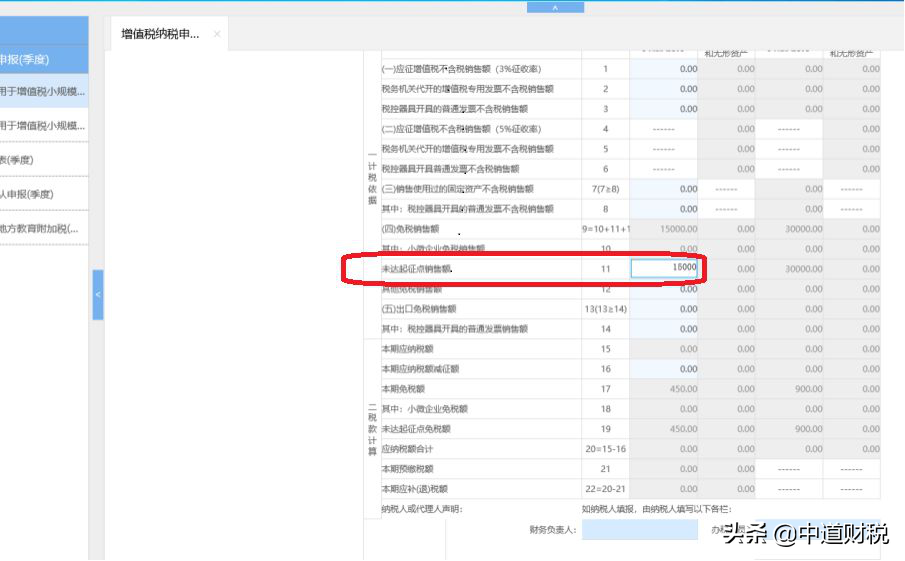905x561 pixels.
Task: Click the row 3 editable amount cell
Action: point(664,109)
